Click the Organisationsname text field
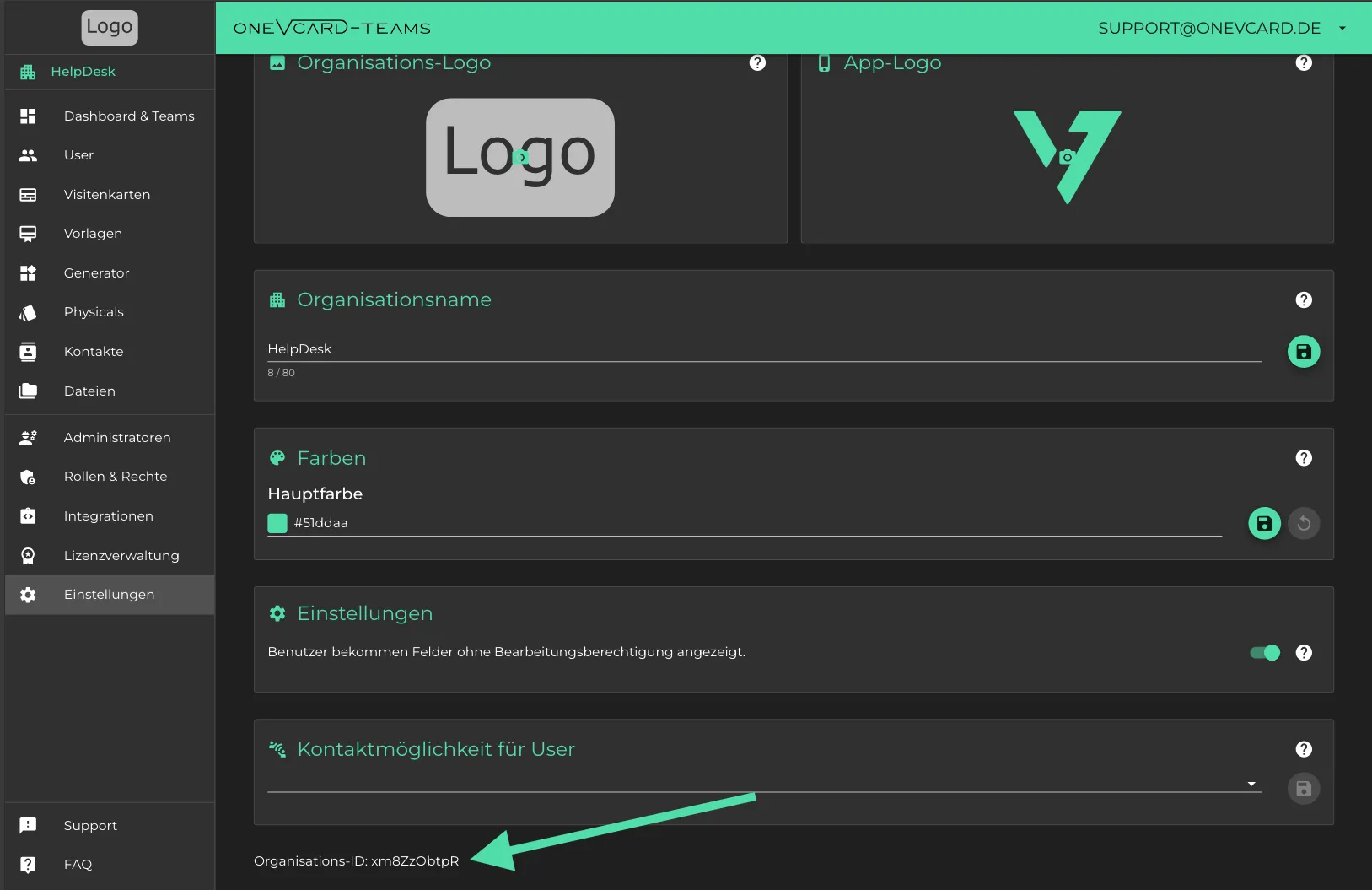Viewport: 1372px width, 890px height. point(764,349)
